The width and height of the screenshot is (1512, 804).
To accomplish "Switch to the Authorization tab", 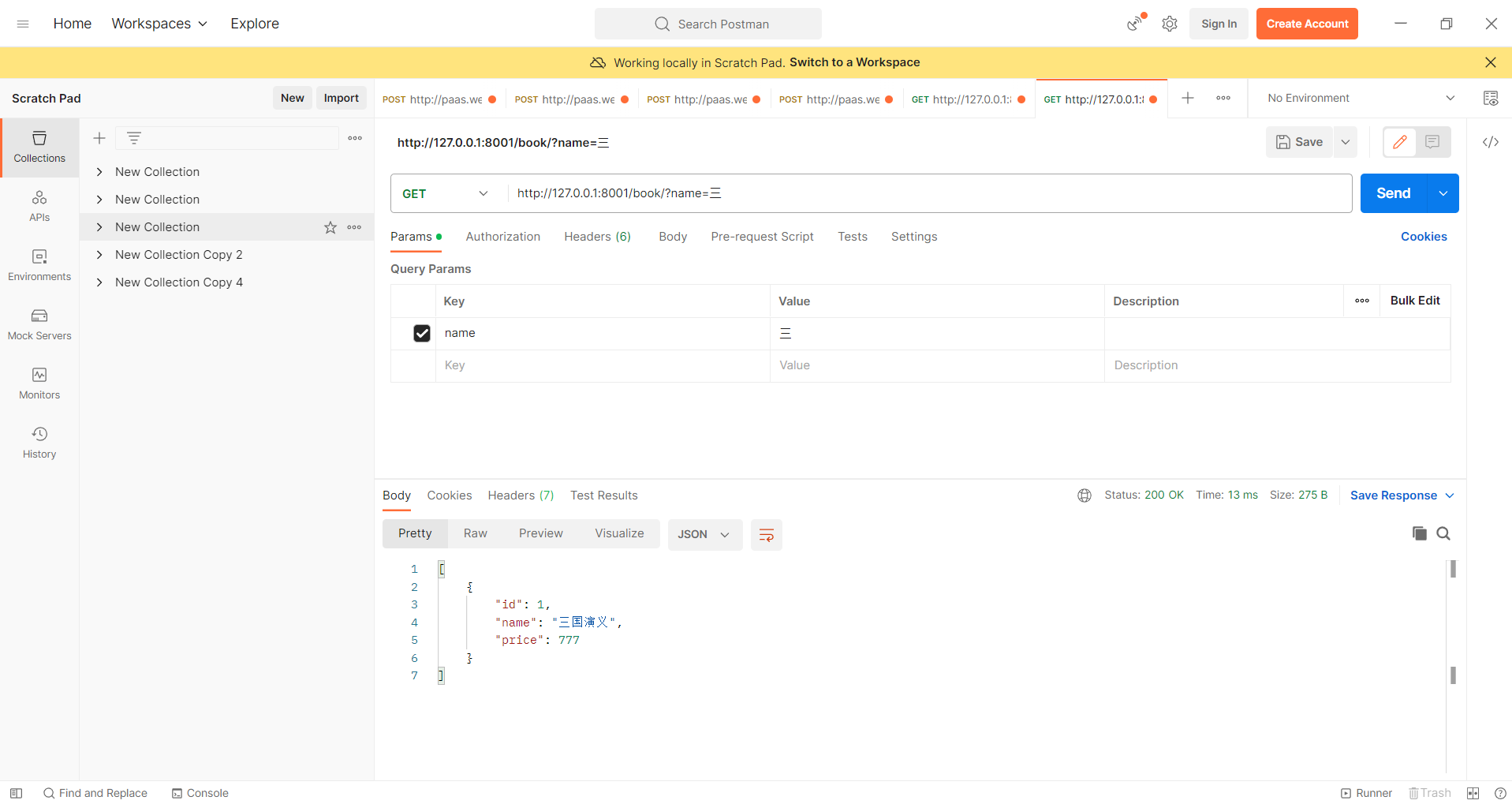I will pos(502,237).
